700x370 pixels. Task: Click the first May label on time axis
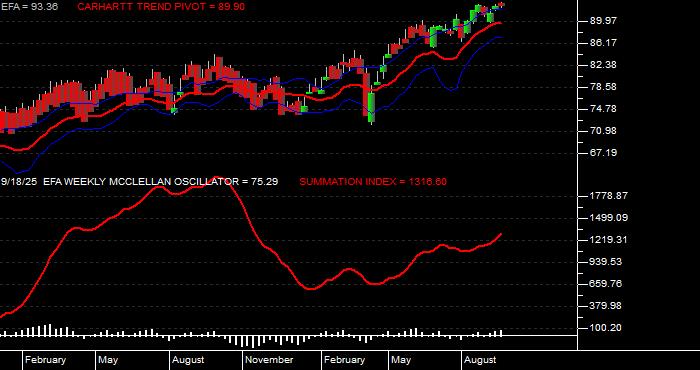point(108,360)
